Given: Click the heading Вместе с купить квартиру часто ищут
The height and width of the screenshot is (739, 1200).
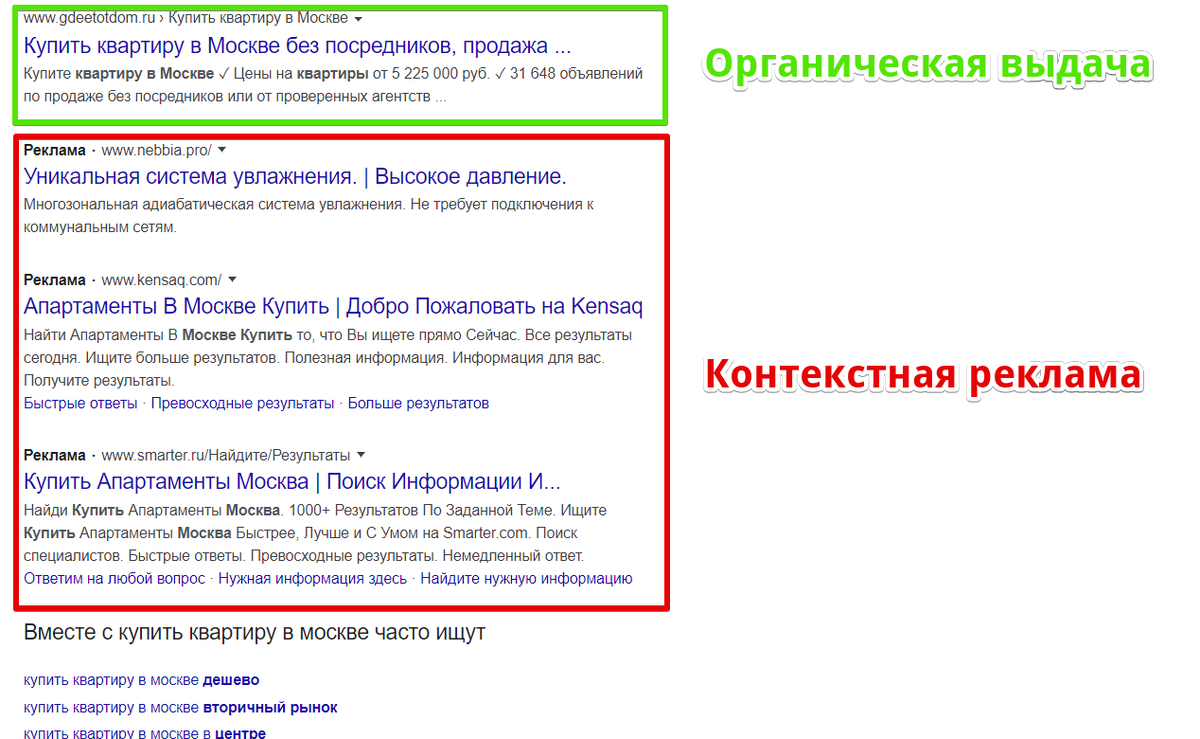Looking at the screenshot, I should 255,632.
